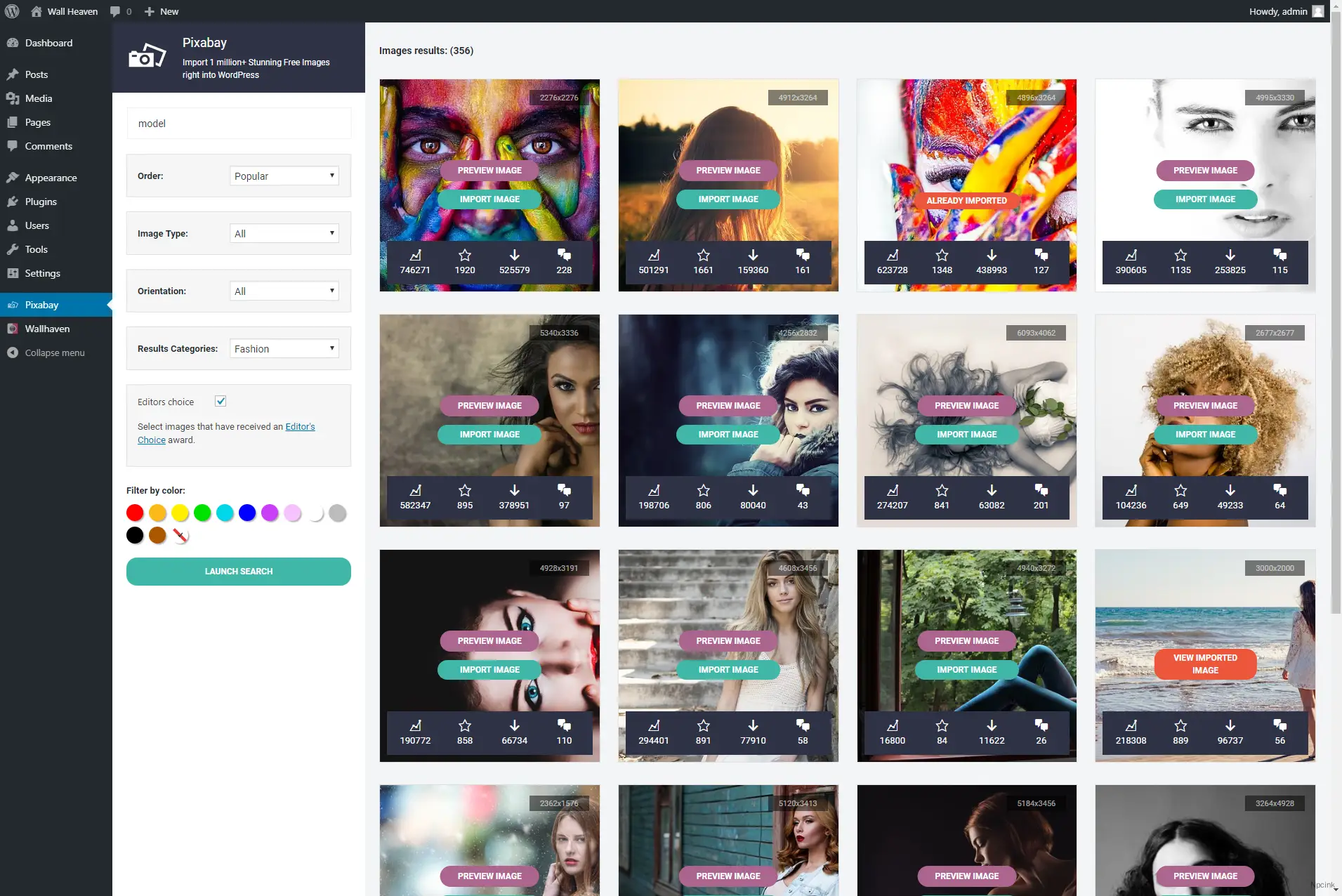
Task: Click the Howdy, admin account text
Action: [1277, 11]
